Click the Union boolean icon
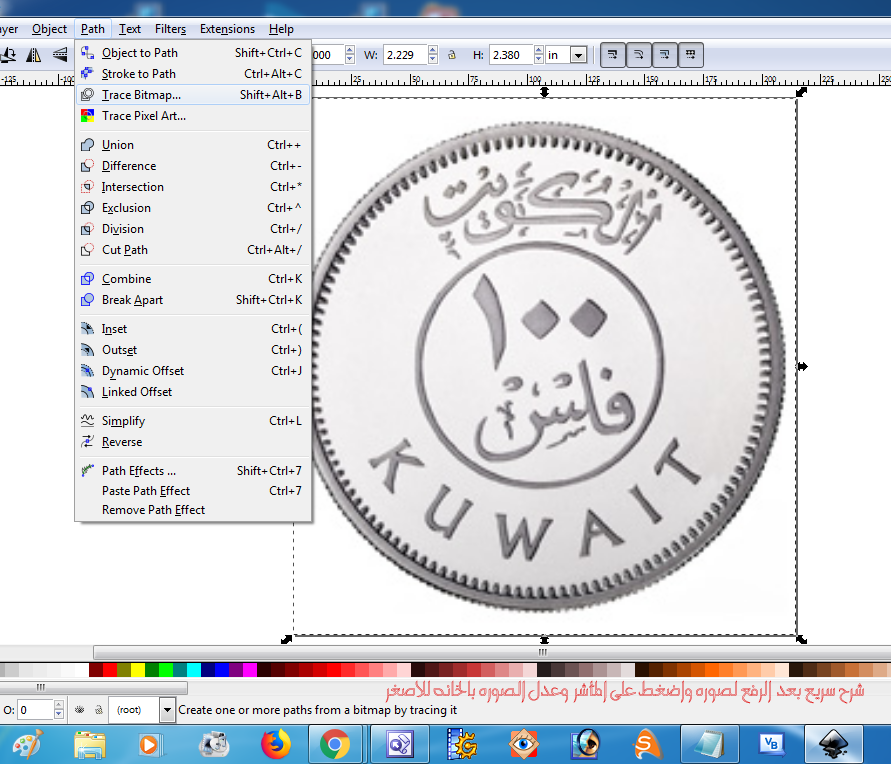This screenshot has height=764, width=891. [88, 145]
